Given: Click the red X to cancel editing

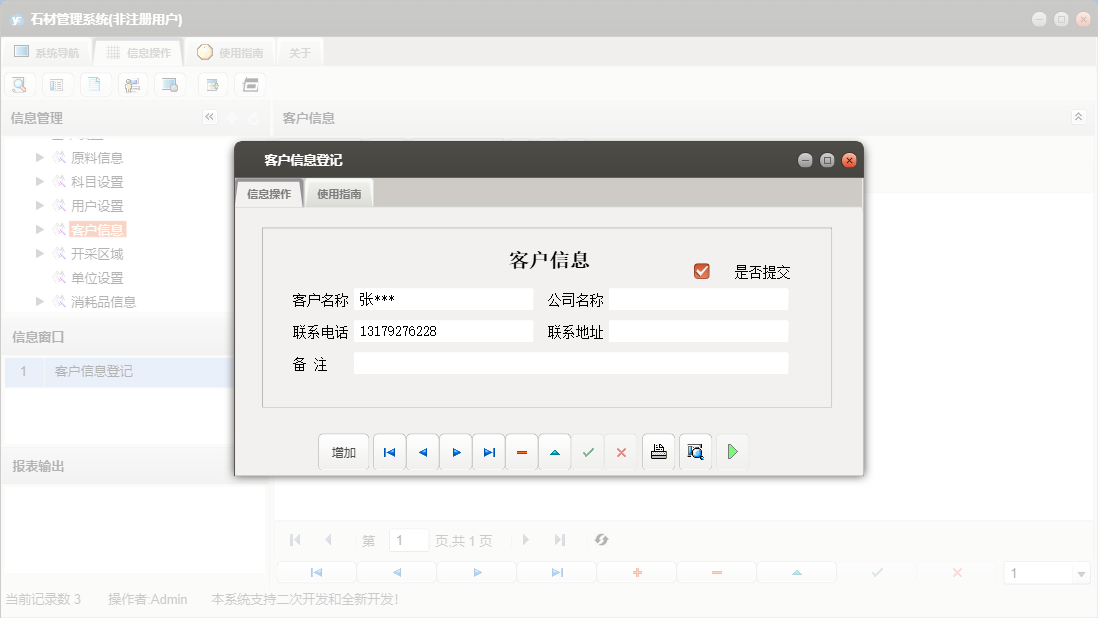Looking at the screenshot, I should tap(621, 451).
